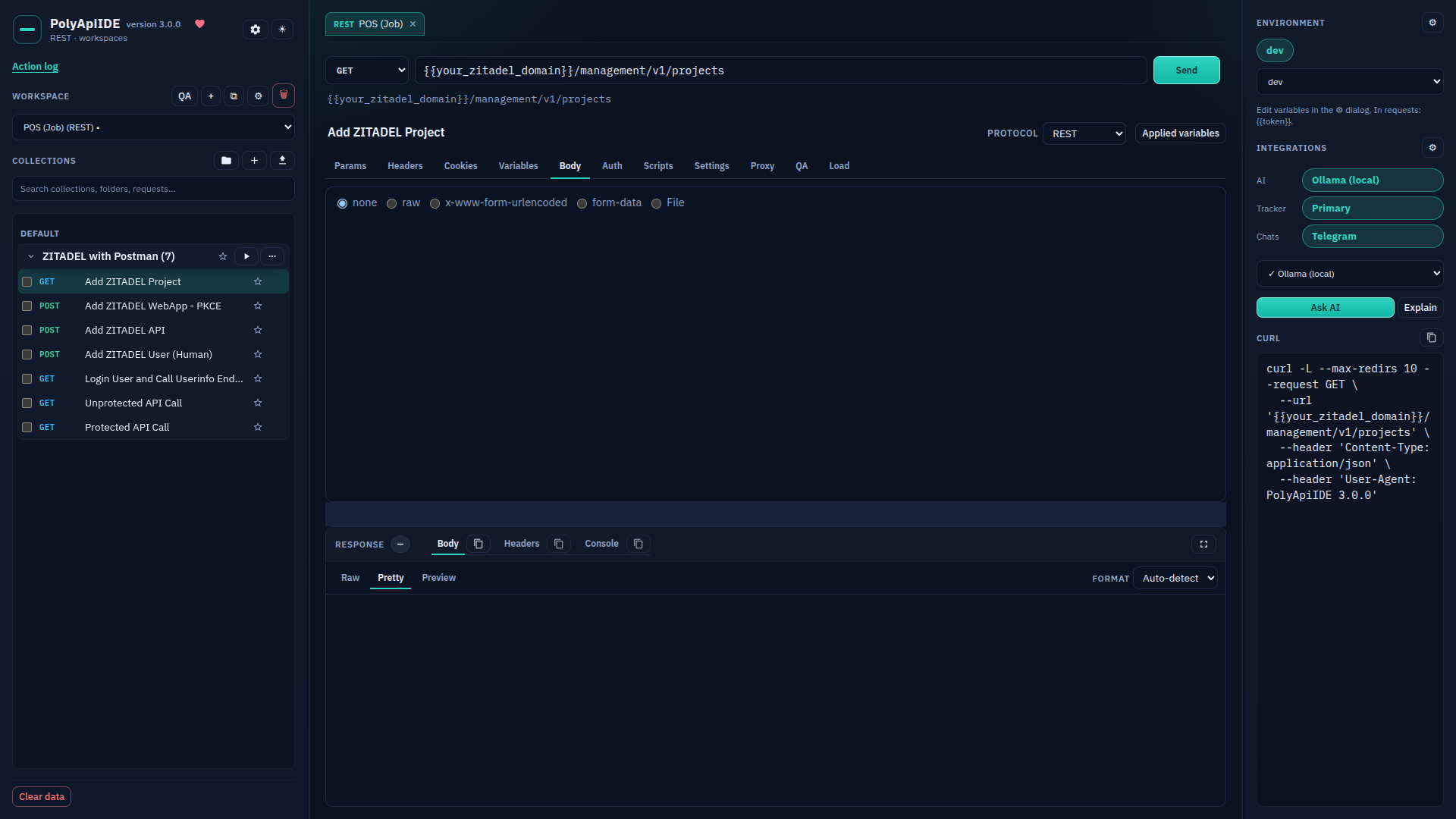Open integrations settings gear

pyautogui.click(x=1432, y=148)
